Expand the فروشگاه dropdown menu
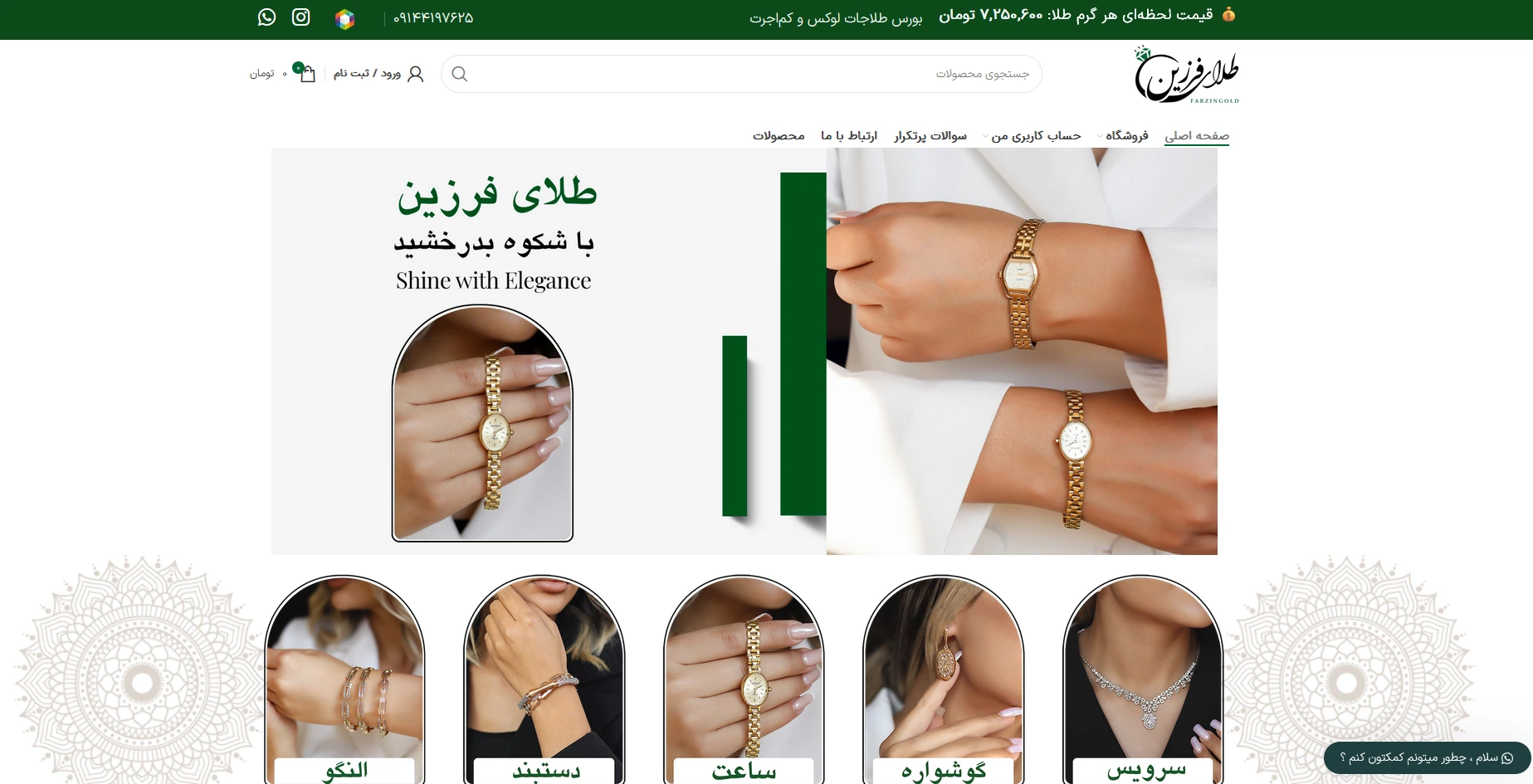The height and width of the screenshot is (784, 1533). point(1122,135)
